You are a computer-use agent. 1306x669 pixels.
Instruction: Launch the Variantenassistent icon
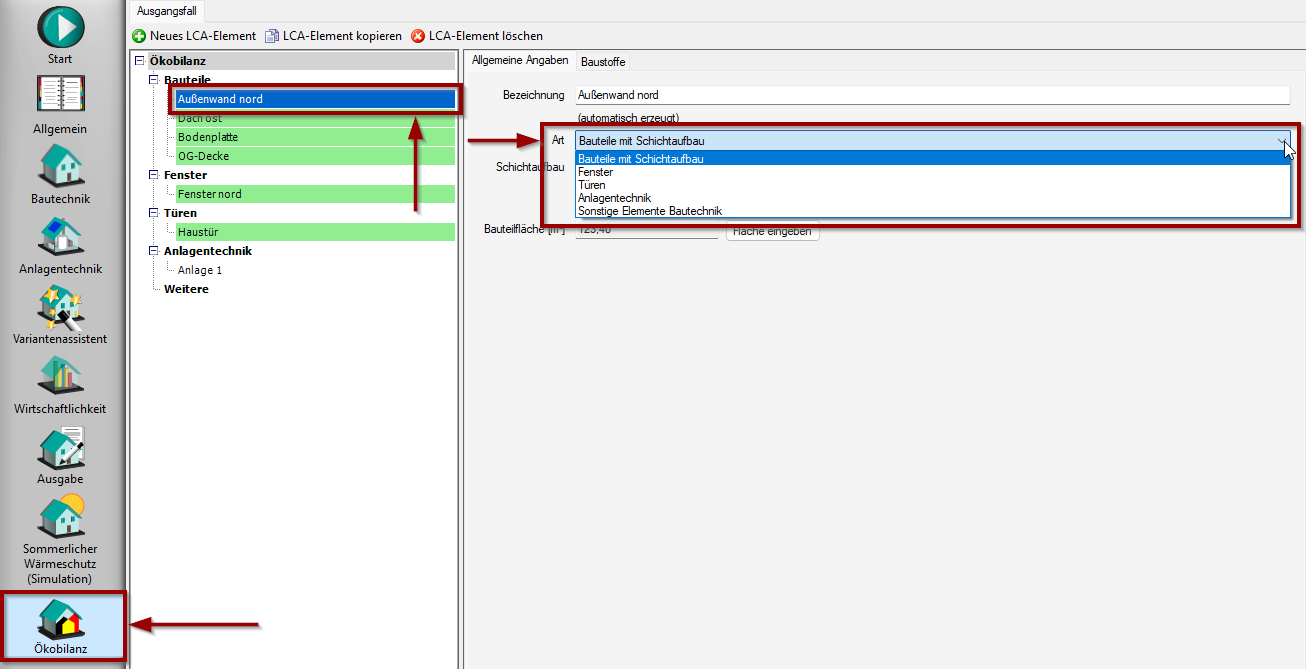(x=61, y=307)
